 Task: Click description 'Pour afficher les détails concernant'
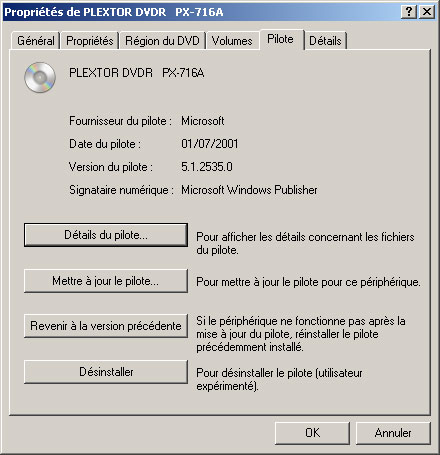[305, 243]
